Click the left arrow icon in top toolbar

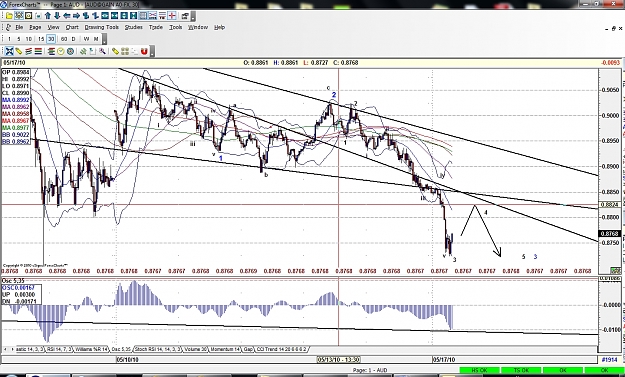coord(67,16)
